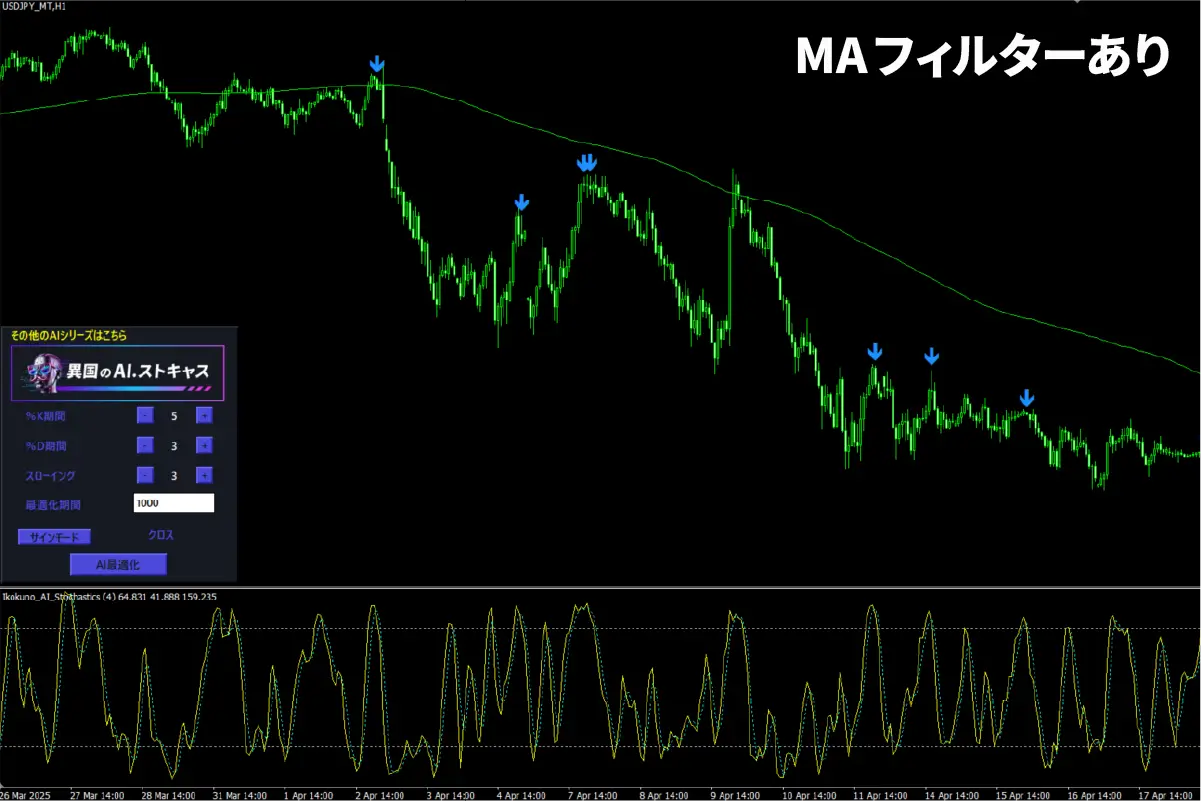1201x801 pixels.
Task: Open the その他のAIシリーズはこちら link
Action: click(x=69, y=335)
